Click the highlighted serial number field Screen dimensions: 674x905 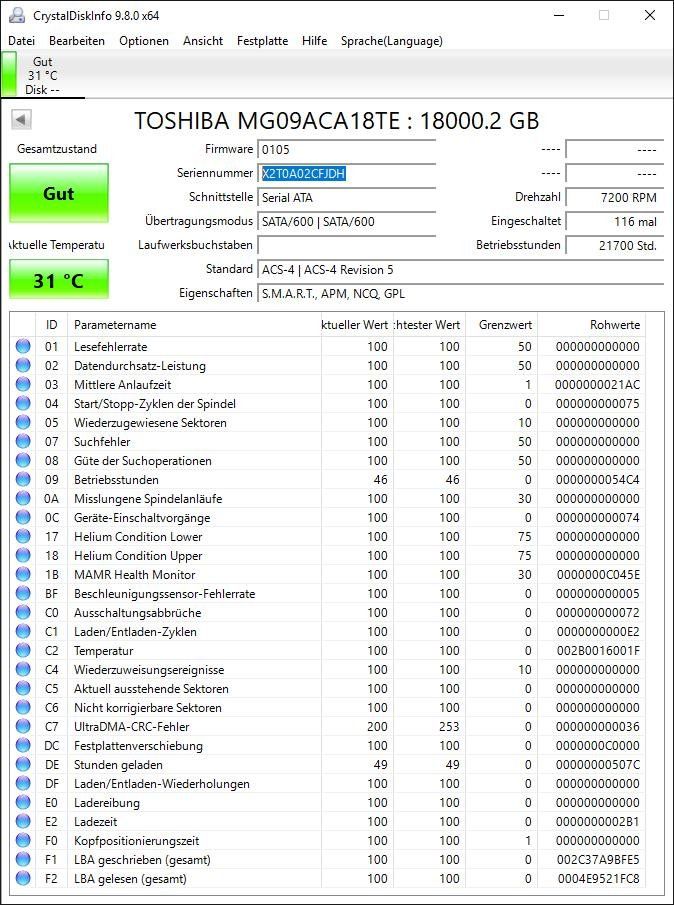tap(346, 174)
